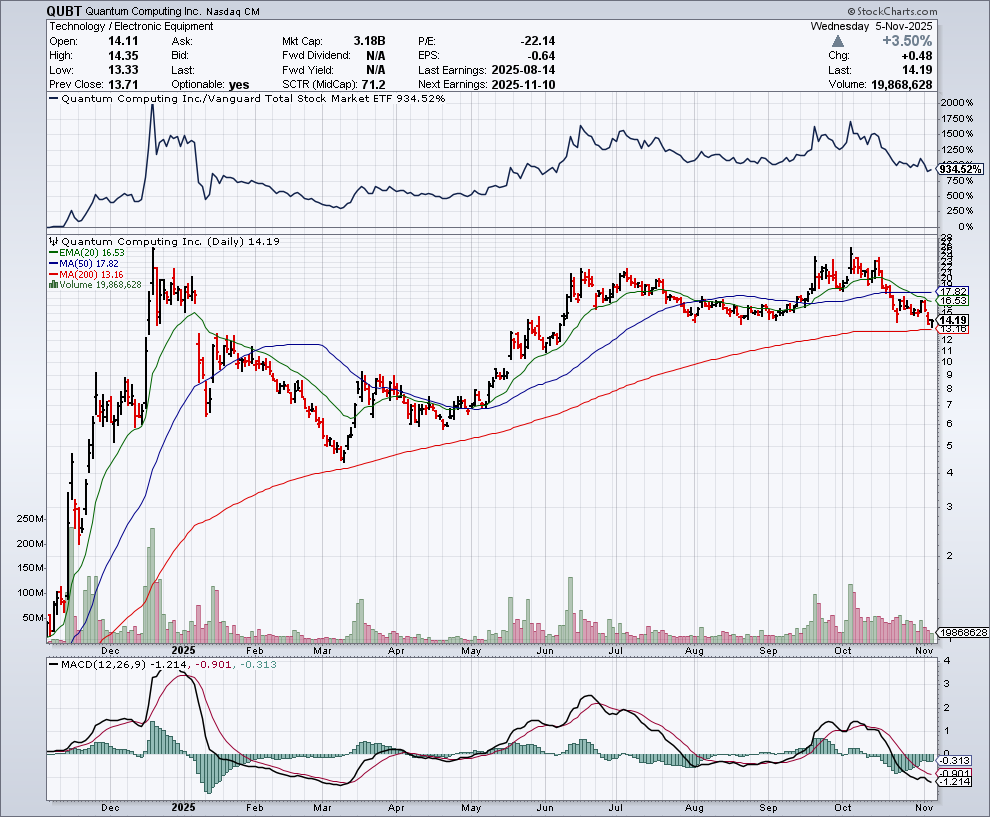The image size is (990, 817).
Task: Click the Prev Close value 13.71
Action: 123,85
